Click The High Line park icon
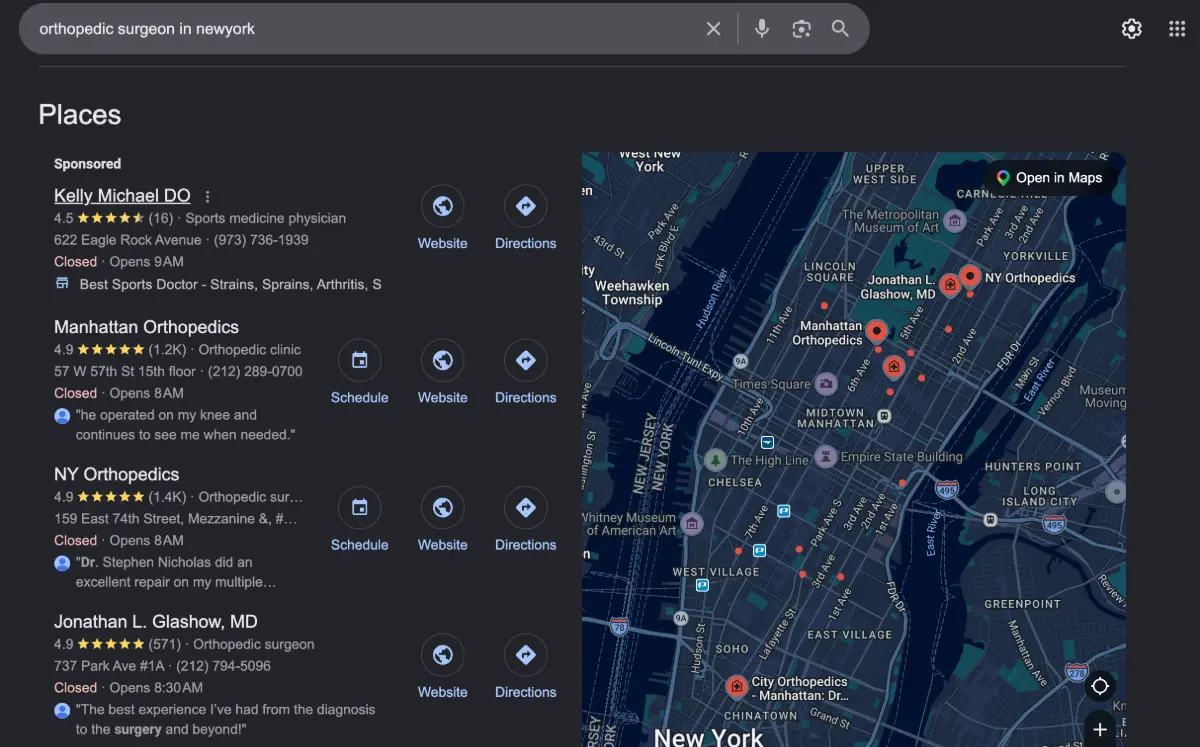This screenshot has height=747, width=1200. pos(715,460)
